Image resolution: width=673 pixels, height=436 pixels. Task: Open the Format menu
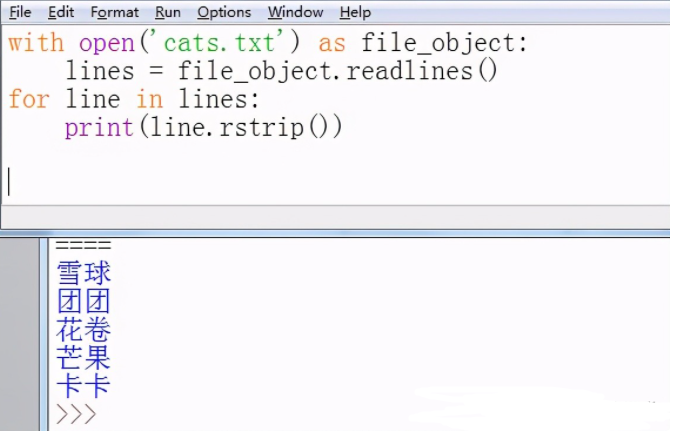[x=115, y=12]
